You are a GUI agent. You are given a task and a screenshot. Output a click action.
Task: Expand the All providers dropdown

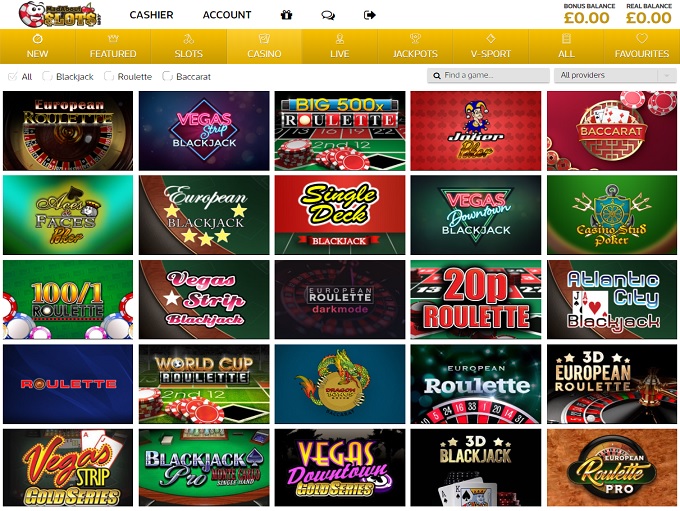pos(615,75)
